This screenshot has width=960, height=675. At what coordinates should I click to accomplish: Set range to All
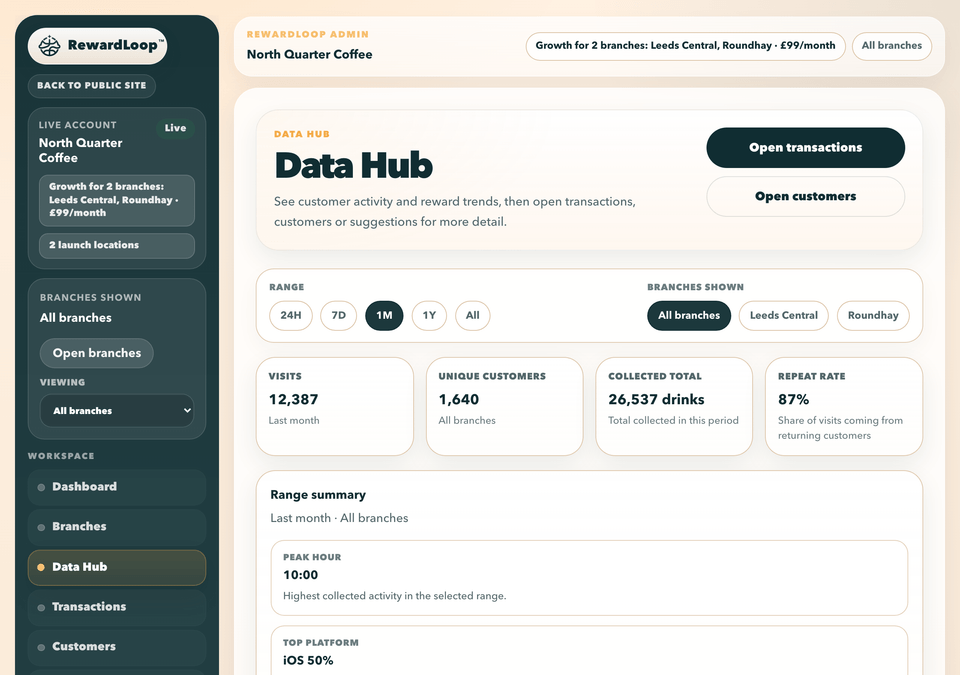[x=473, y=315]
